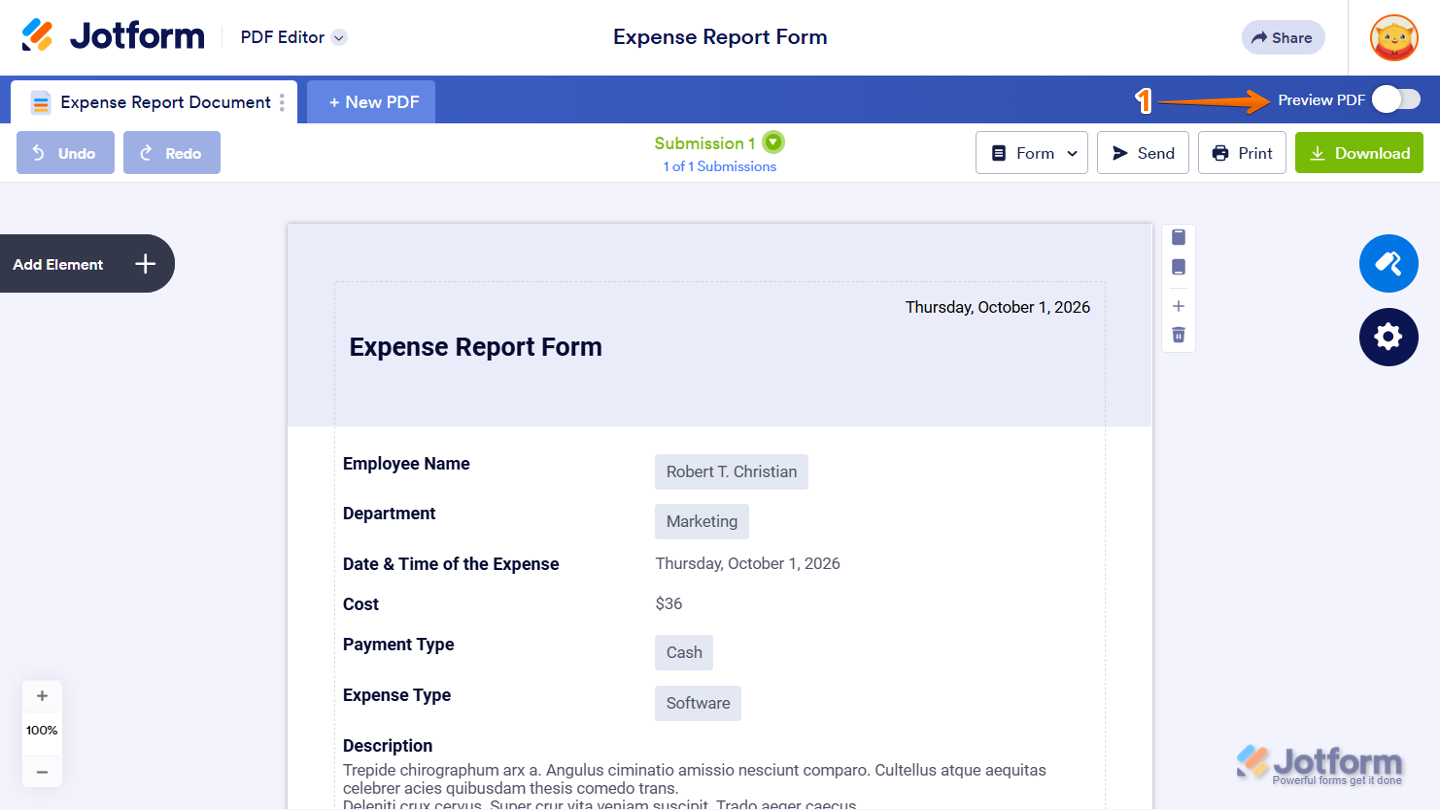Click the Share button
The image size is (1440, 810).
[1283, 38]
